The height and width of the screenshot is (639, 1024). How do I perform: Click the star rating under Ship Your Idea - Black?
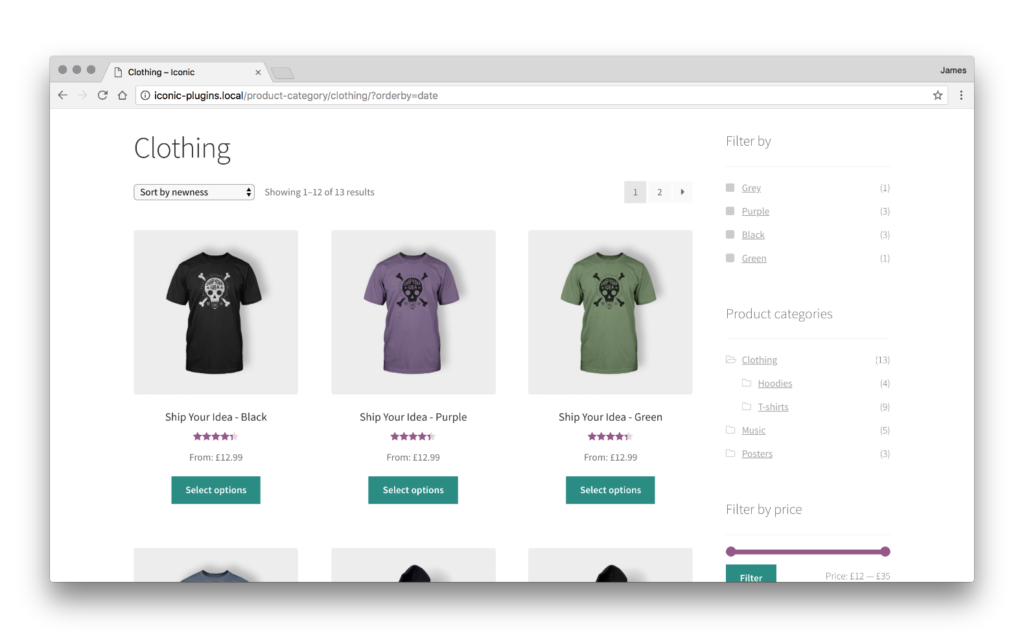pos(215,436)
